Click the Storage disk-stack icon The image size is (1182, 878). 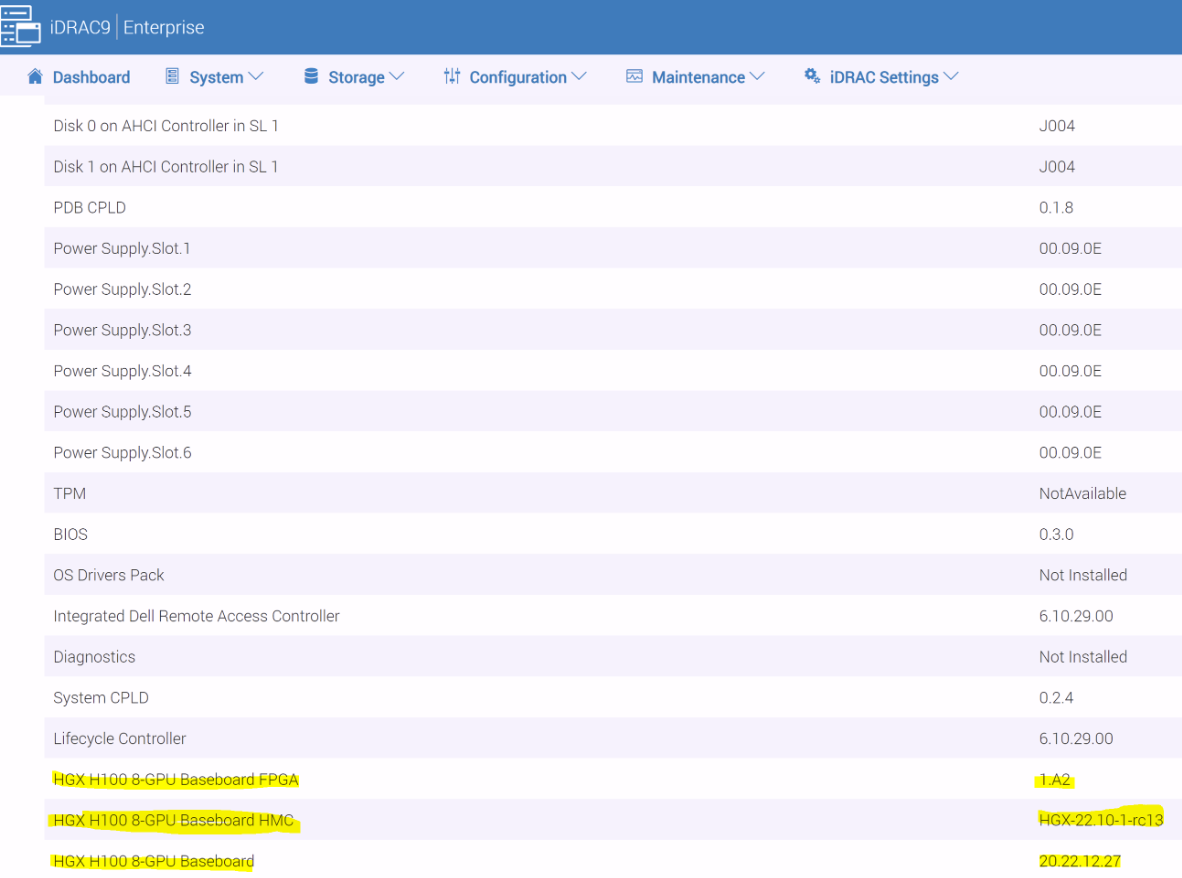[311, 77]
